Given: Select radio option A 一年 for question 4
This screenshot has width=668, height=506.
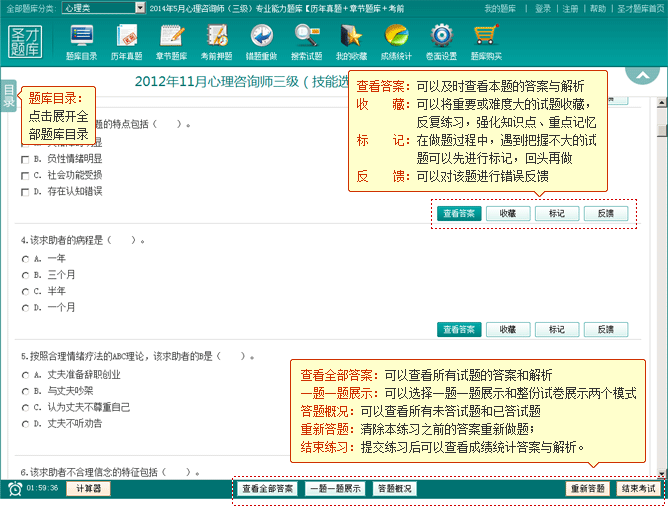Looking at the screenshot, I should point(25,259).
